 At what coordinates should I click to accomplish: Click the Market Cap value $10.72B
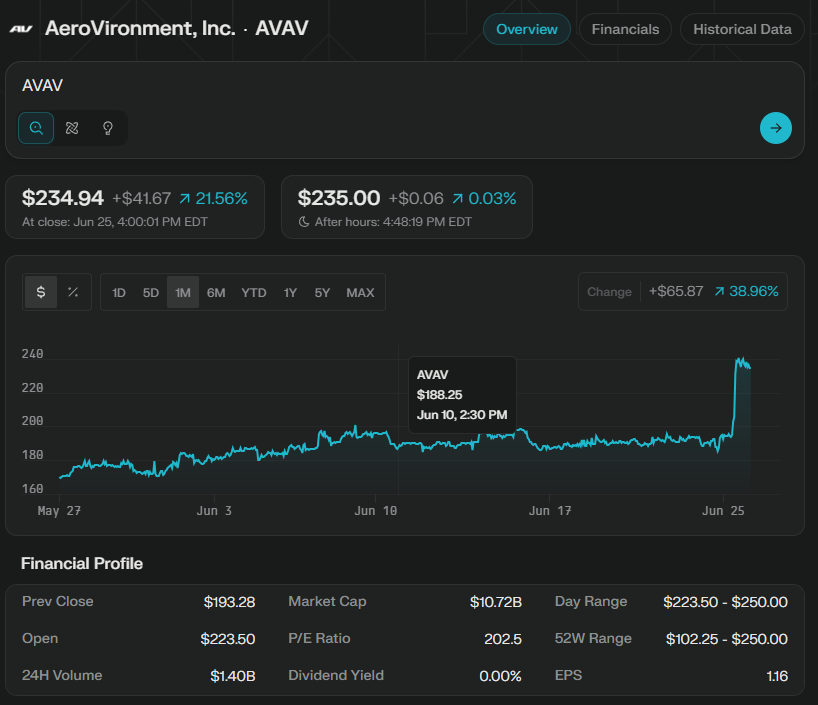point(496,602)
